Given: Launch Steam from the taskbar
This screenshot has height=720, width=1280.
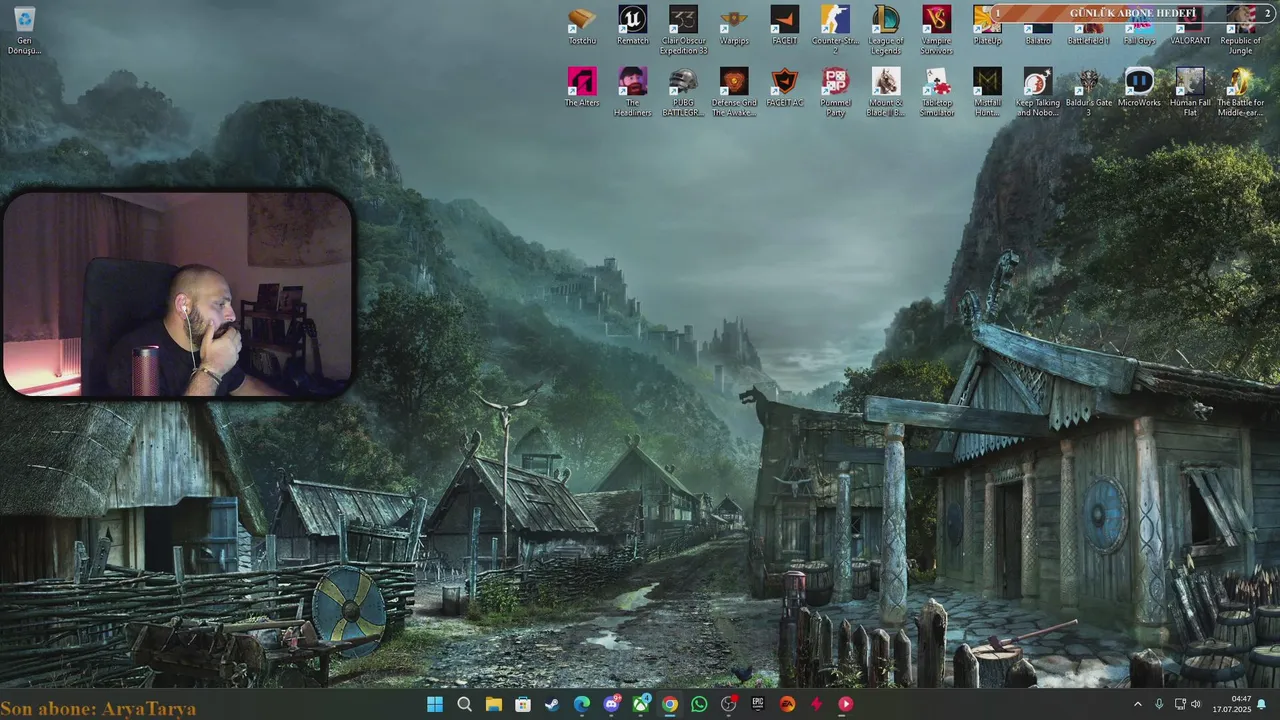Looking at the screenshot, I should [552, 704].
